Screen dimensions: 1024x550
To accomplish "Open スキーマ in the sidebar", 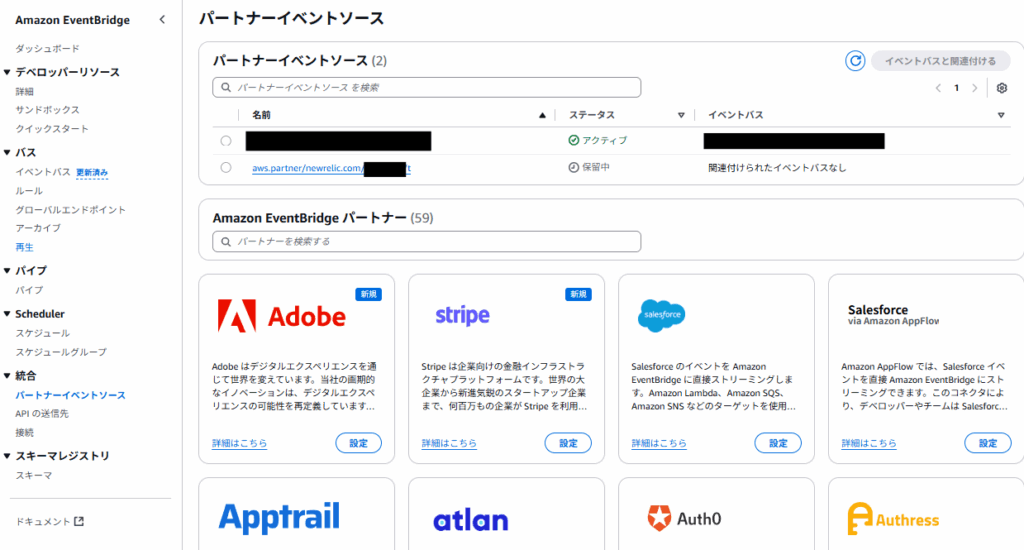I will (34, 476).
